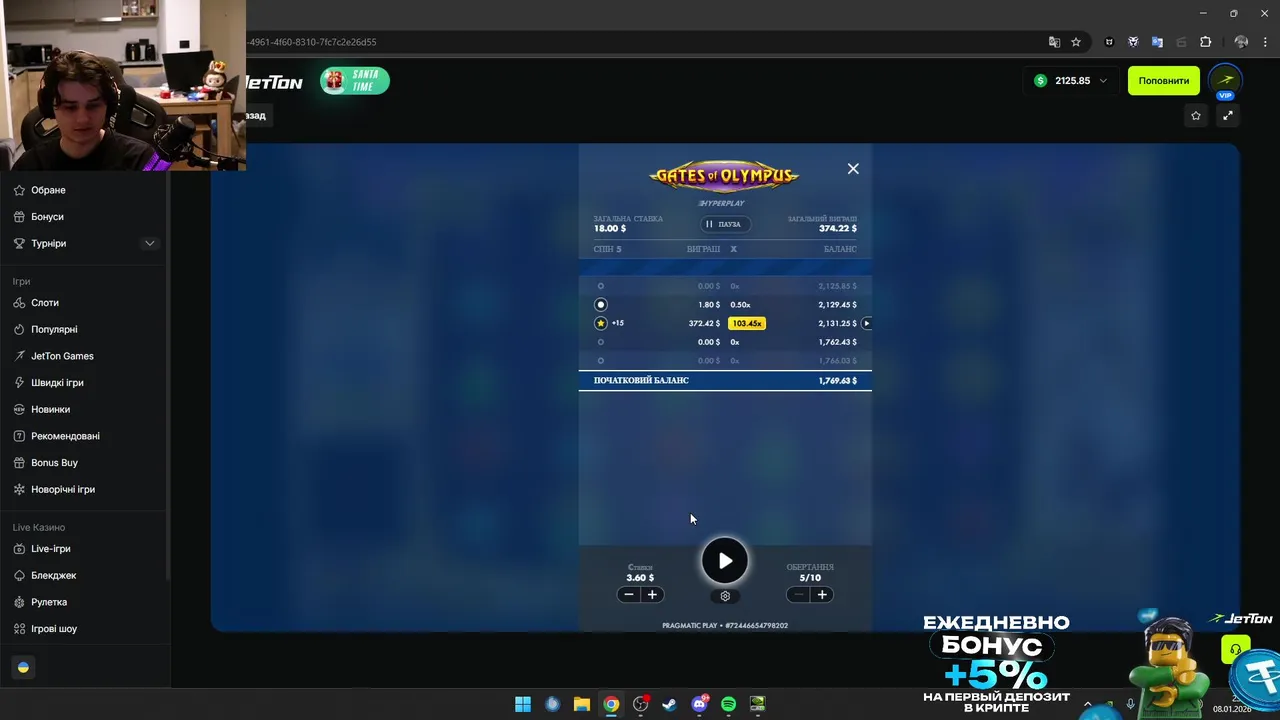The width and height of the screenshot is (1280, 720).
Task: Click the total bet value 18.00 $
Action: pyautogui.click(x=610, y=229)
